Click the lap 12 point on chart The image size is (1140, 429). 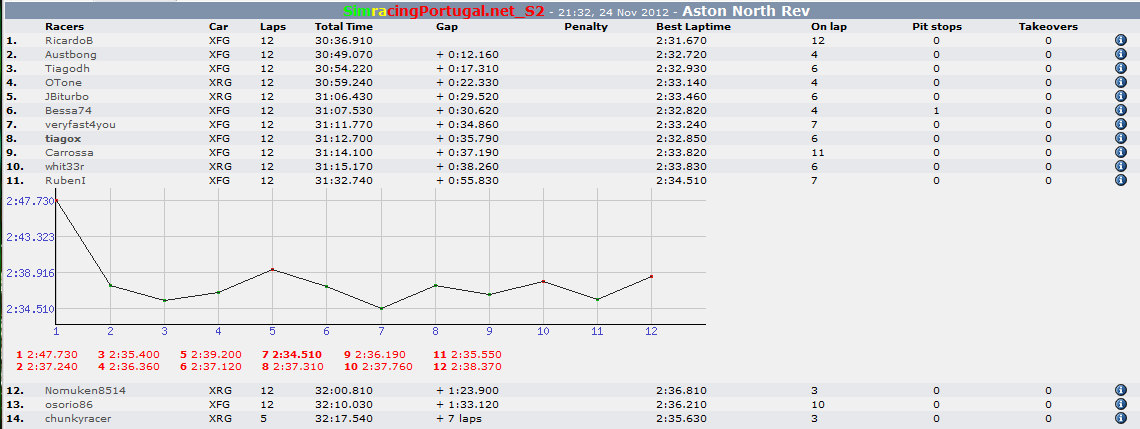click(x=651, y=276)
